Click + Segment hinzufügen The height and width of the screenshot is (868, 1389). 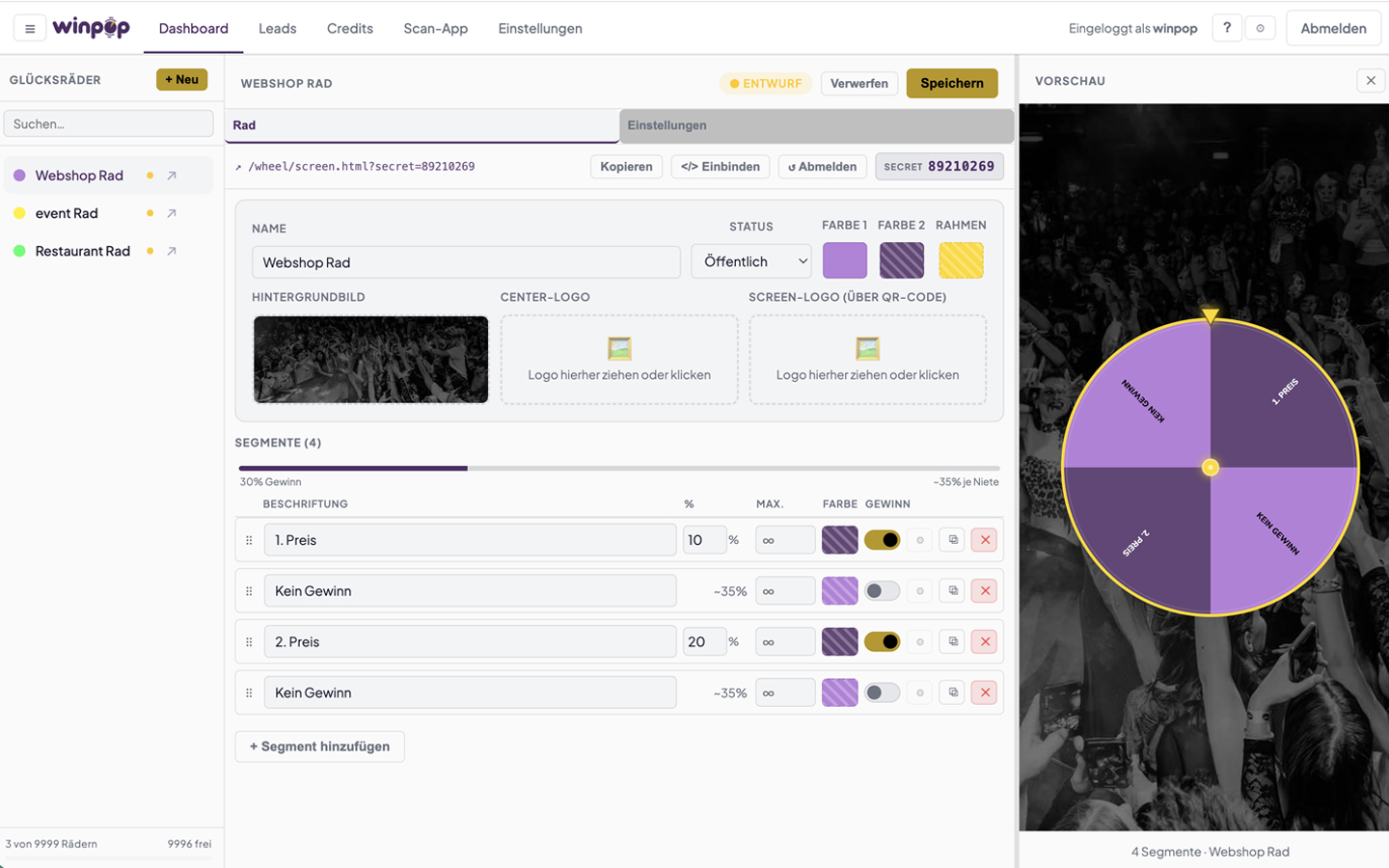[x=319, y=746]
